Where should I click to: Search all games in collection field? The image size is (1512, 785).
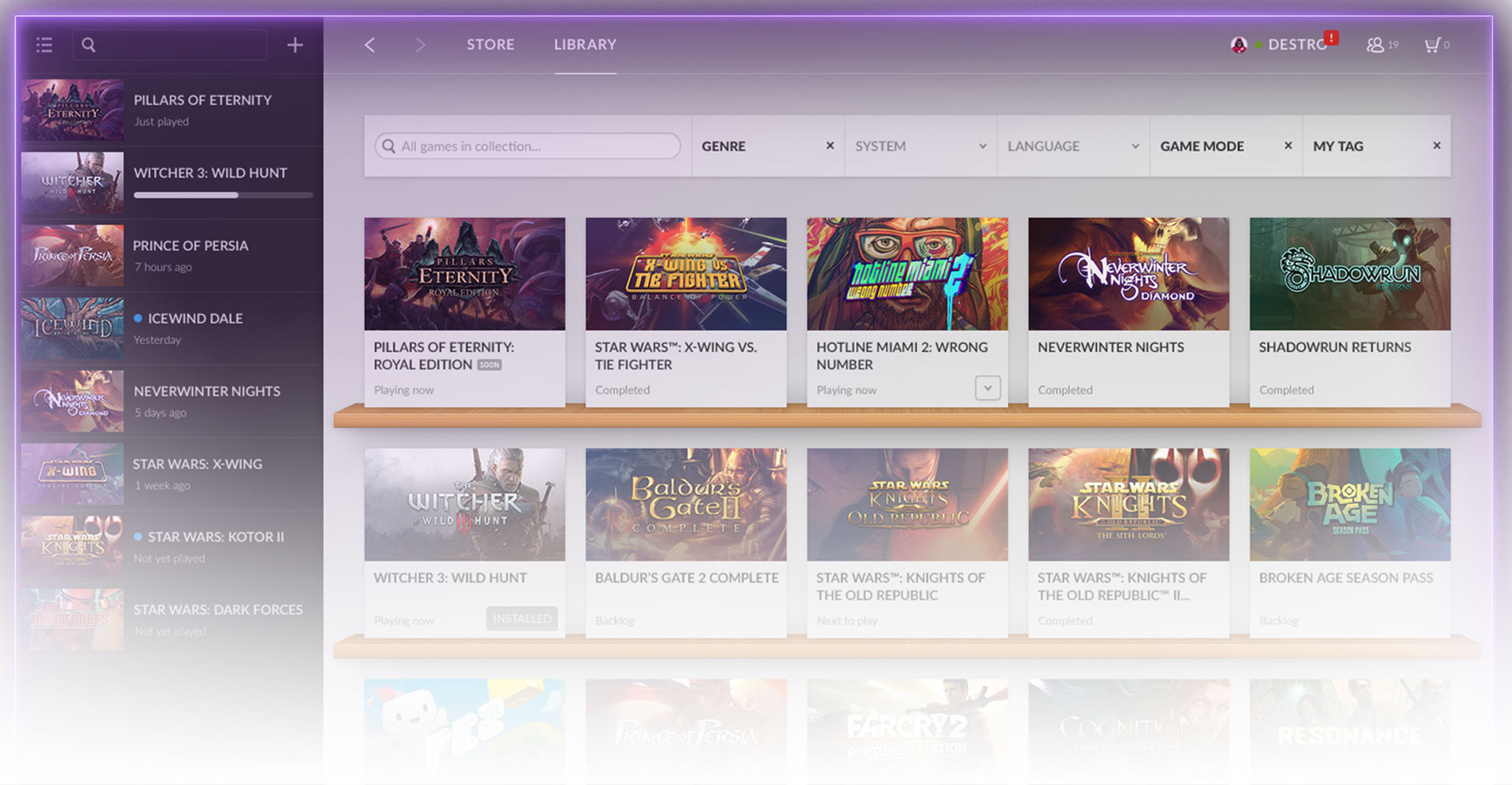coord(528,146)
